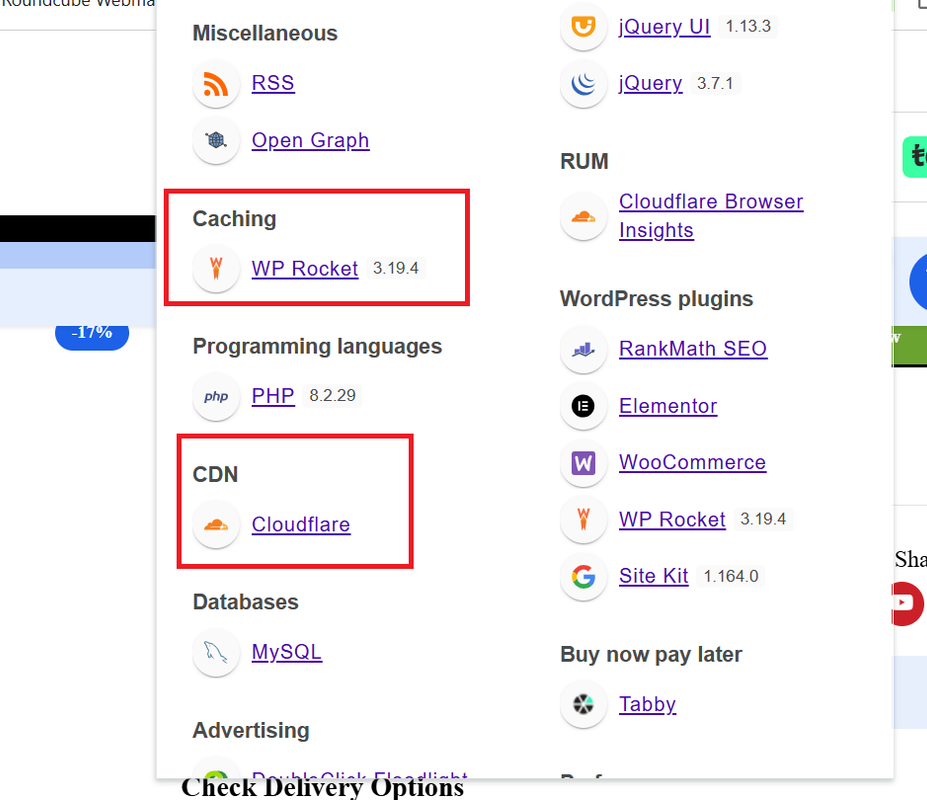Open the jQuery 3.7.1 link

tap(650, 83)
